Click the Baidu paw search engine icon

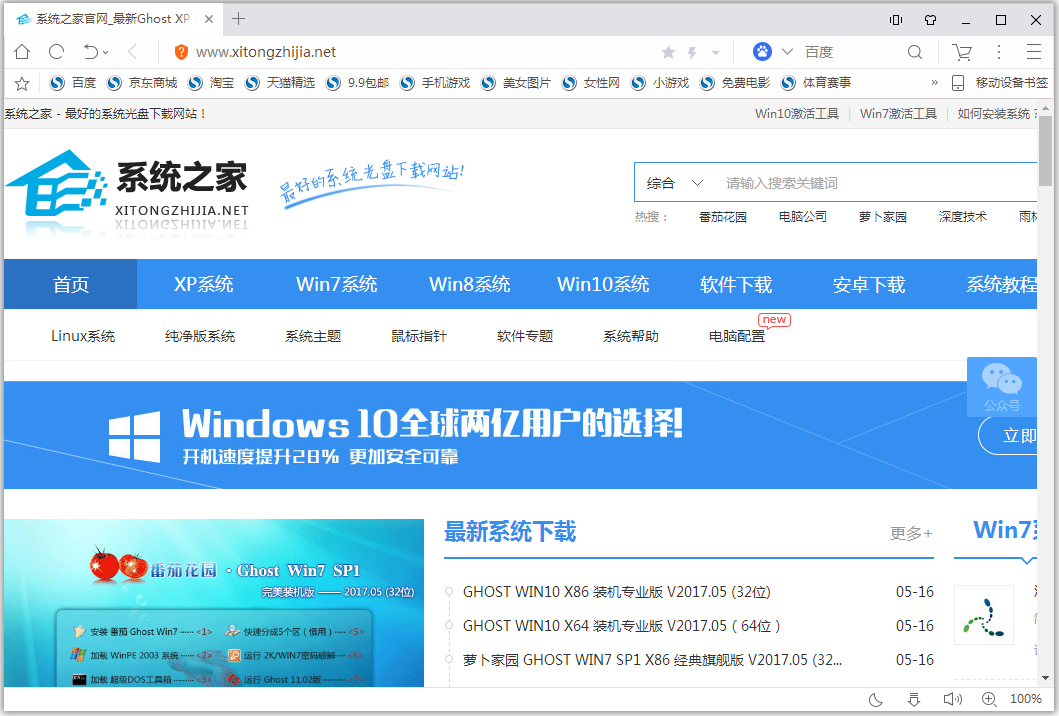click(x=762, y=52)
